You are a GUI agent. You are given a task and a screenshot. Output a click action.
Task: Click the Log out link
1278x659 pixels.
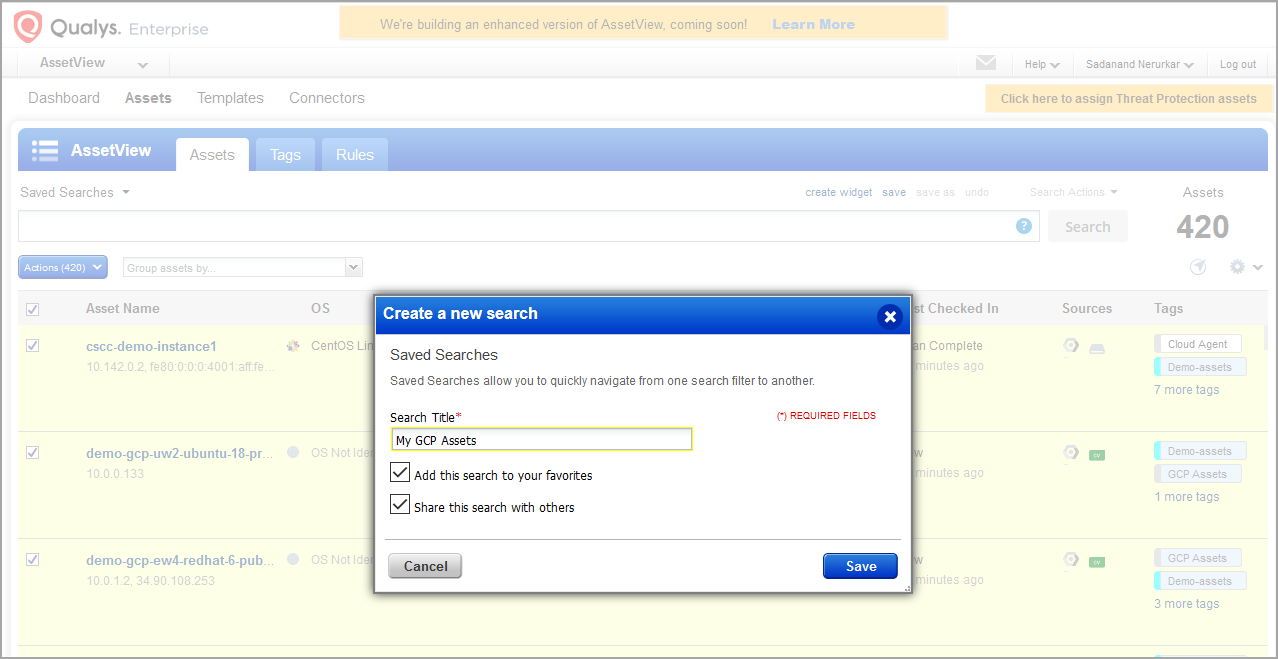click(1238, 64)
